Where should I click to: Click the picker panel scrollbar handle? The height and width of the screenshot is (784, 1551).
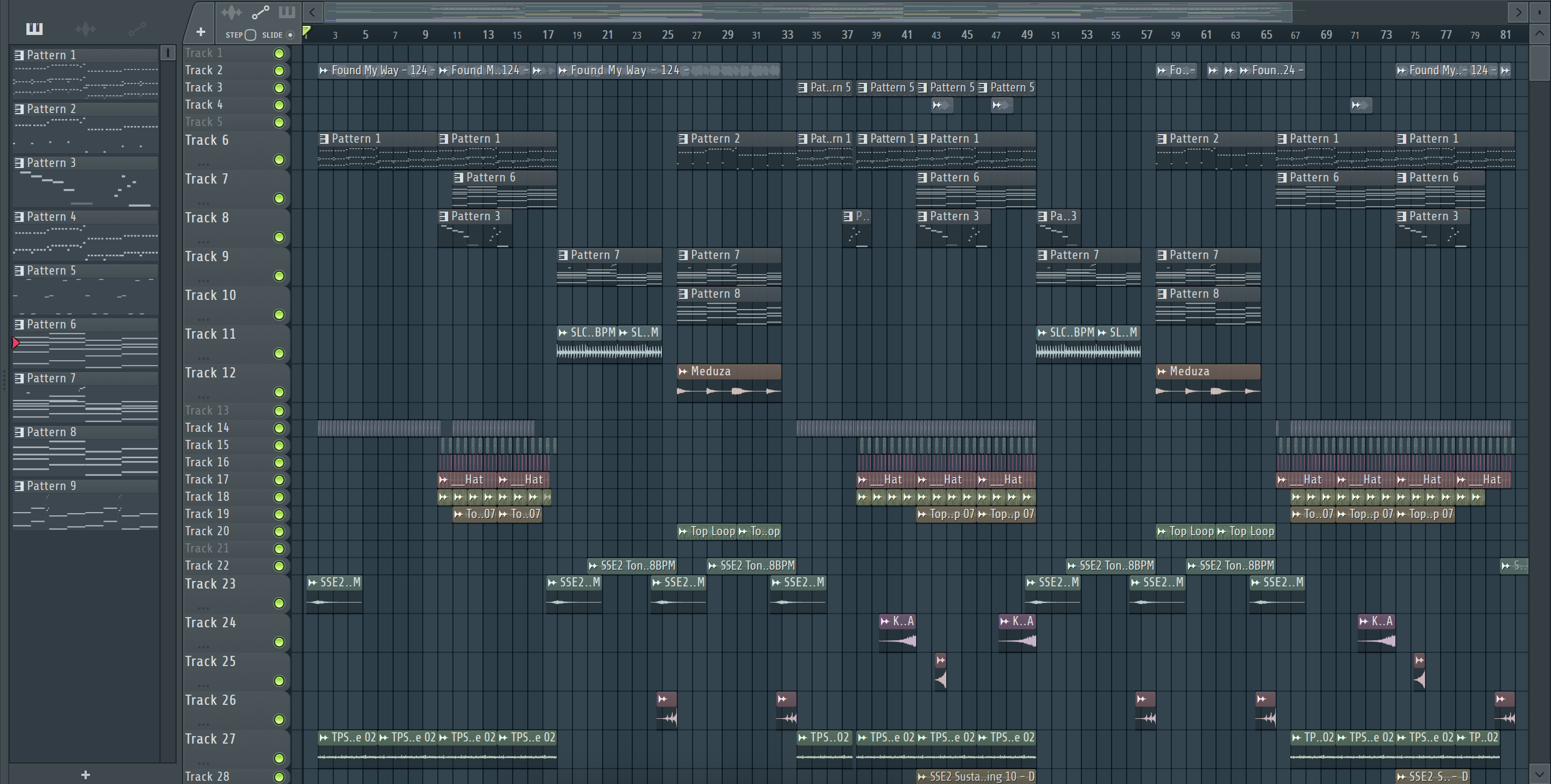(x=168, y=53)
